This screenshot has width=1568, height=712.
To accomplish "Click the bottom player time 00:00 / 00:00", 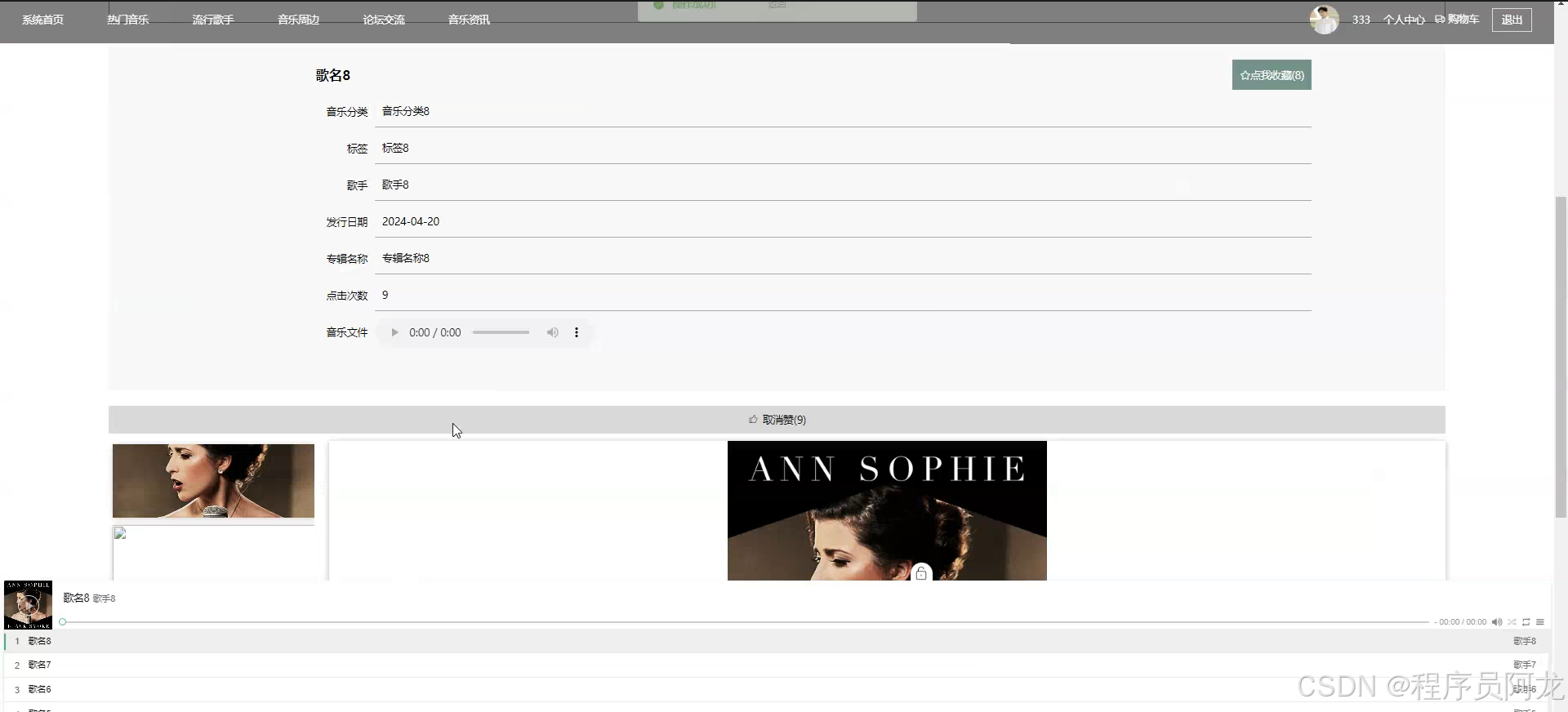I will pos(1463,622).
